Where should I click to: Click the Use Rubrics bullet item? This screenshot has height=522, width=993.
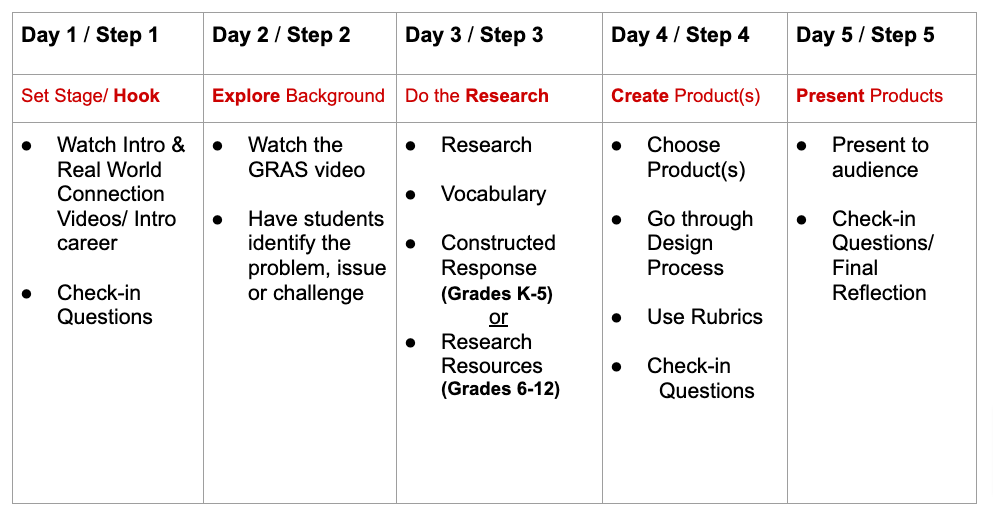pos(705,317)
